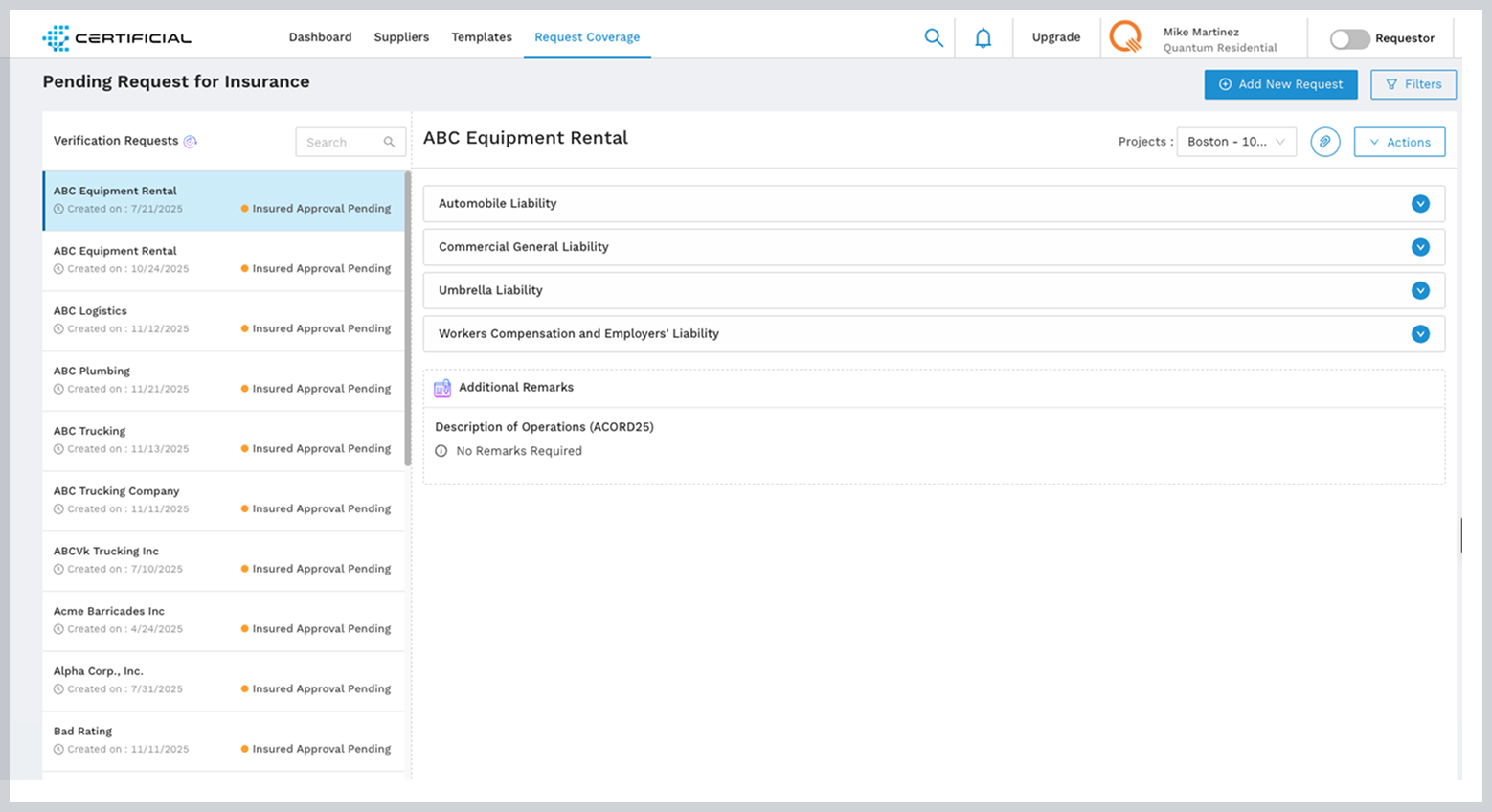Select the Bad Rating request

click(223, 741)
